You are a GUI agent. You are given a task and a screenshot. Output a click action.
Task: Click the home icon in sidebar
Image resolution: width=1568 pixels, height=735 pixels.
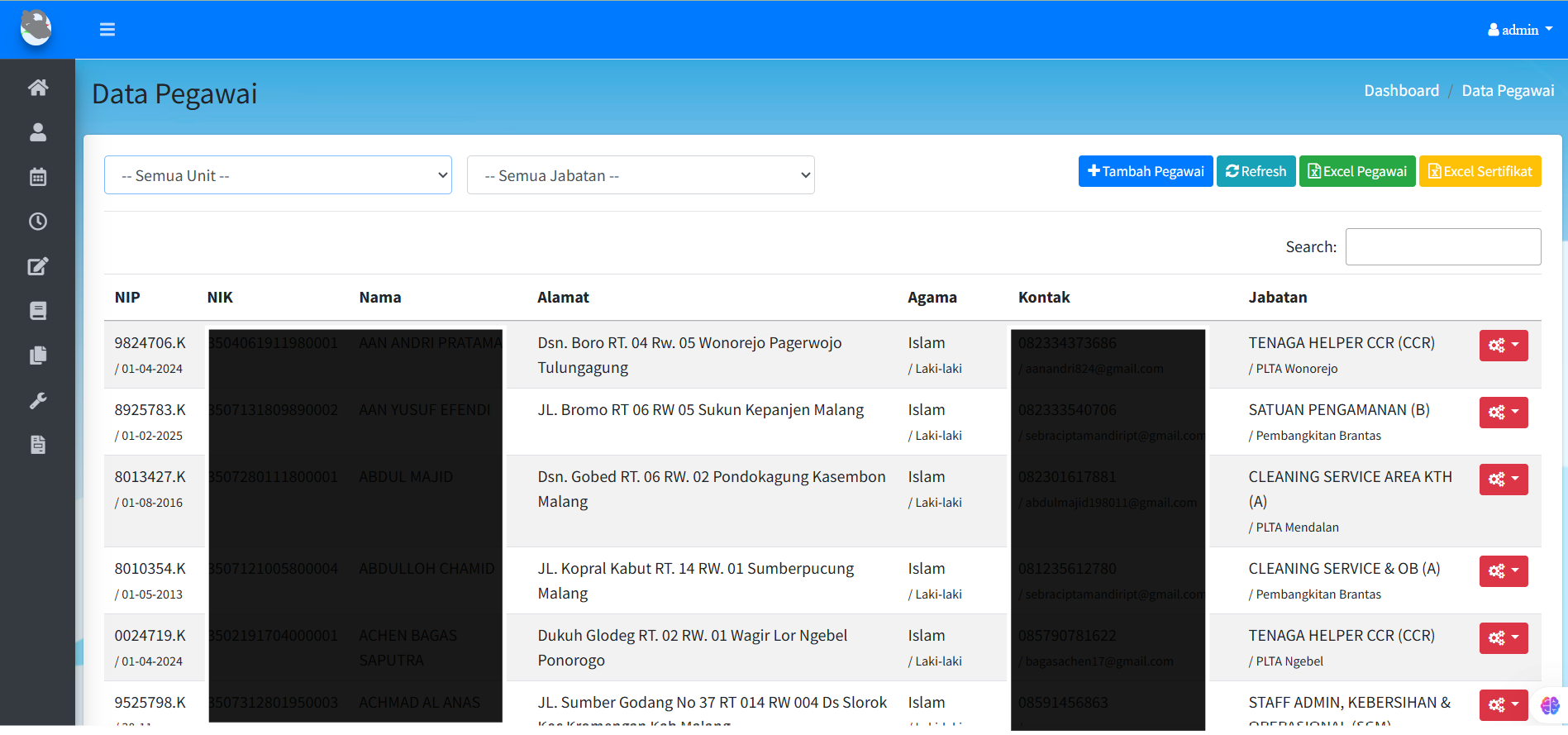(x=38, y=88)
